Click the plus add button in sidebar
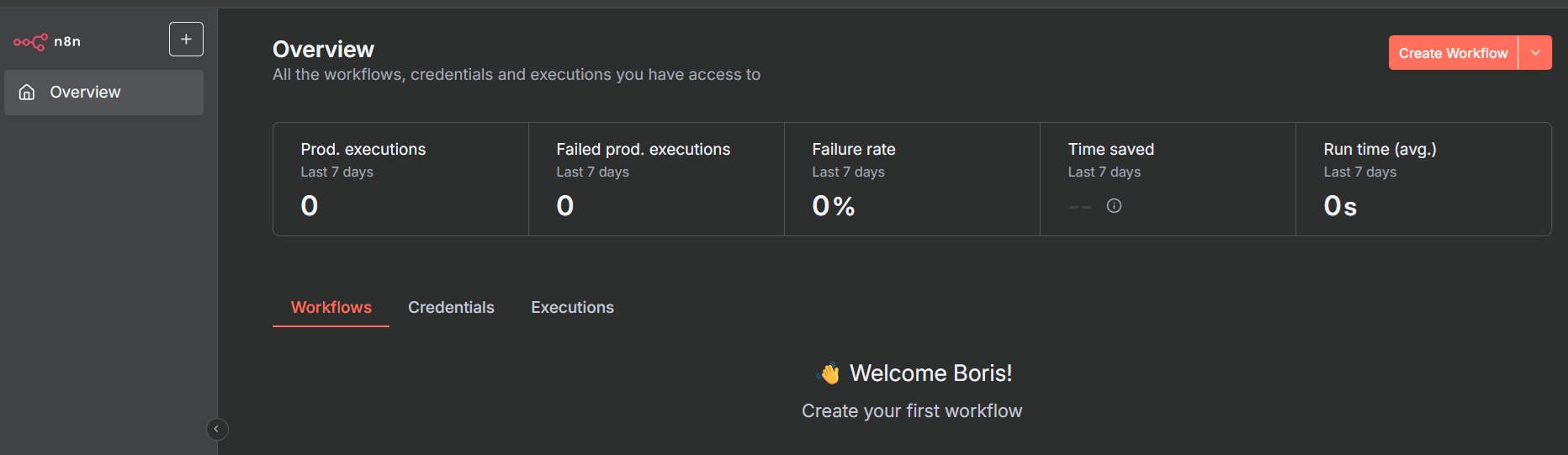 [186, 40]
